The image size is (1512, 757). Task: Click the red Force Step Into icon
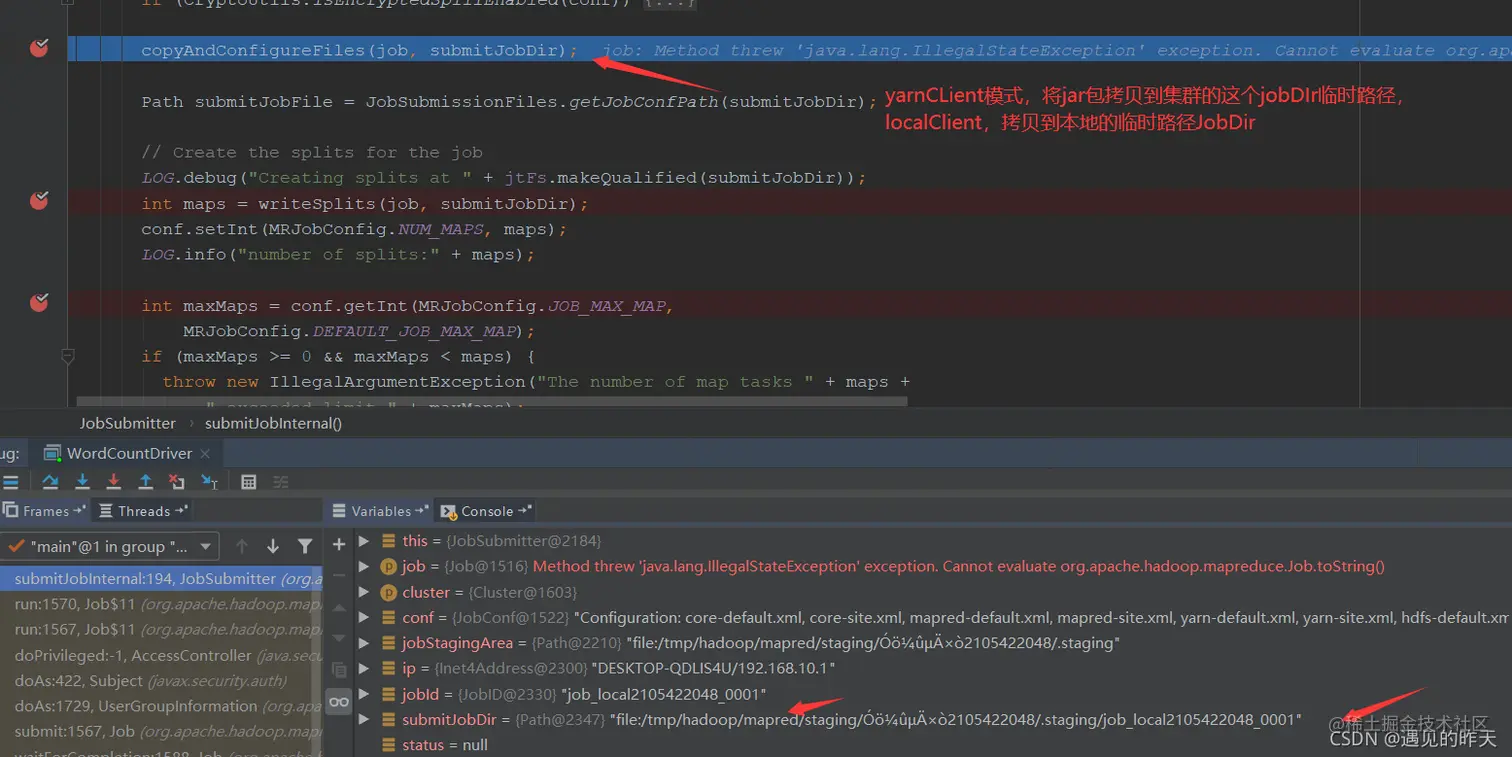tap(113, 481)
